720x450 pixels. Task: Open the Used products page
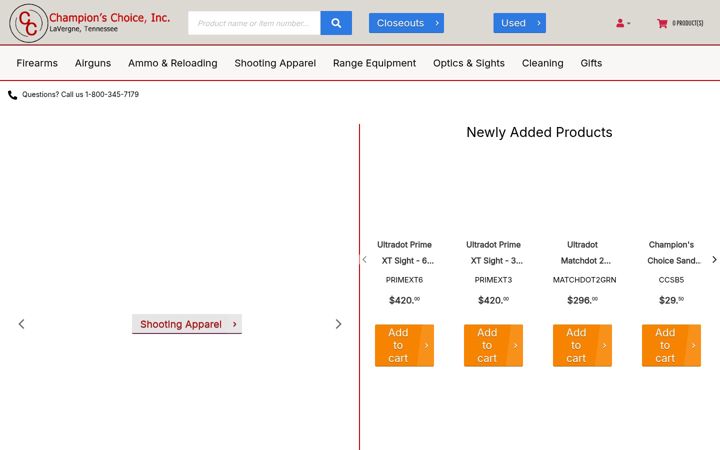[520, 23]
